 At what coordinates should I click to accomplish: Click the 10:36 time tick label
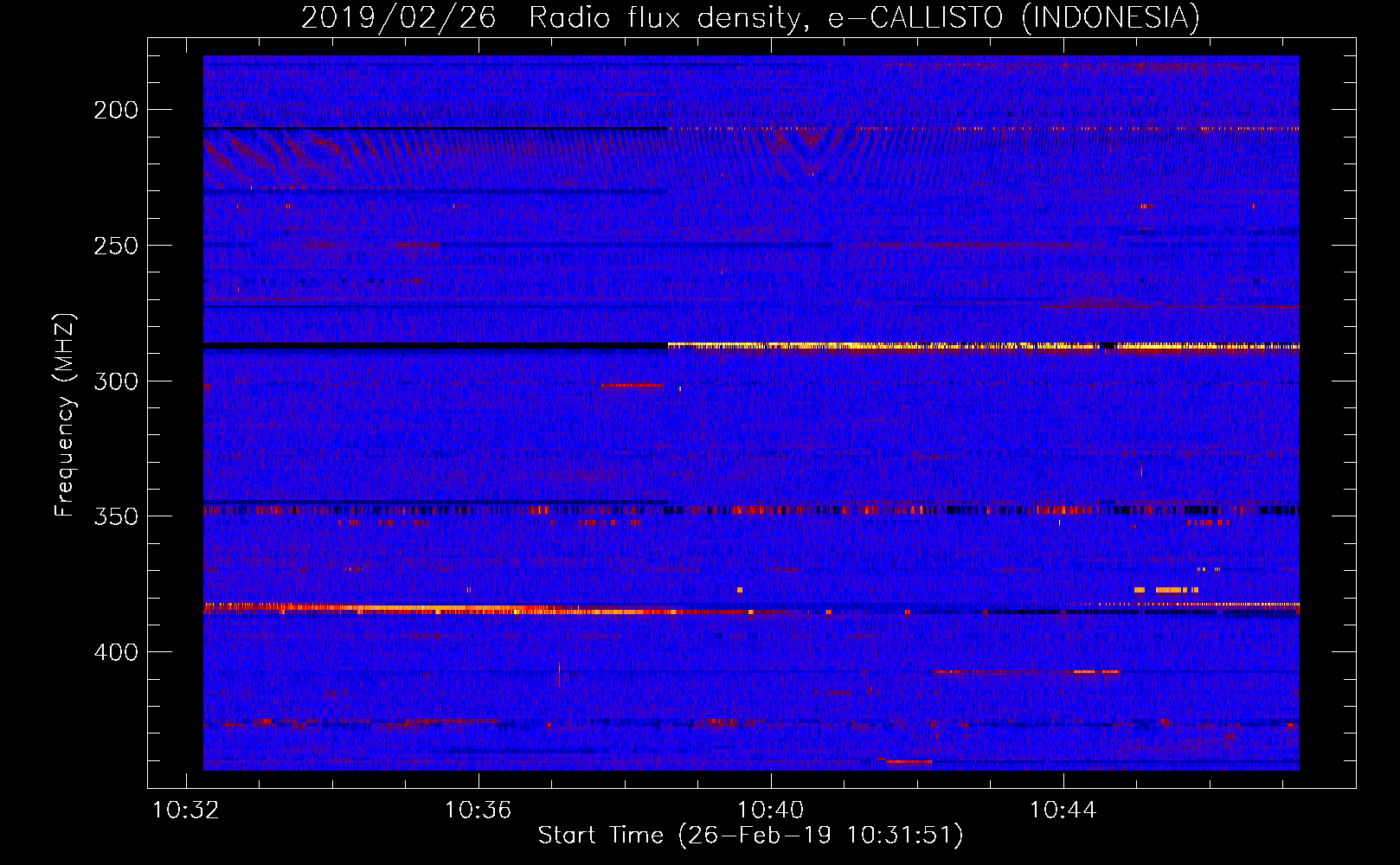(478, 811)
